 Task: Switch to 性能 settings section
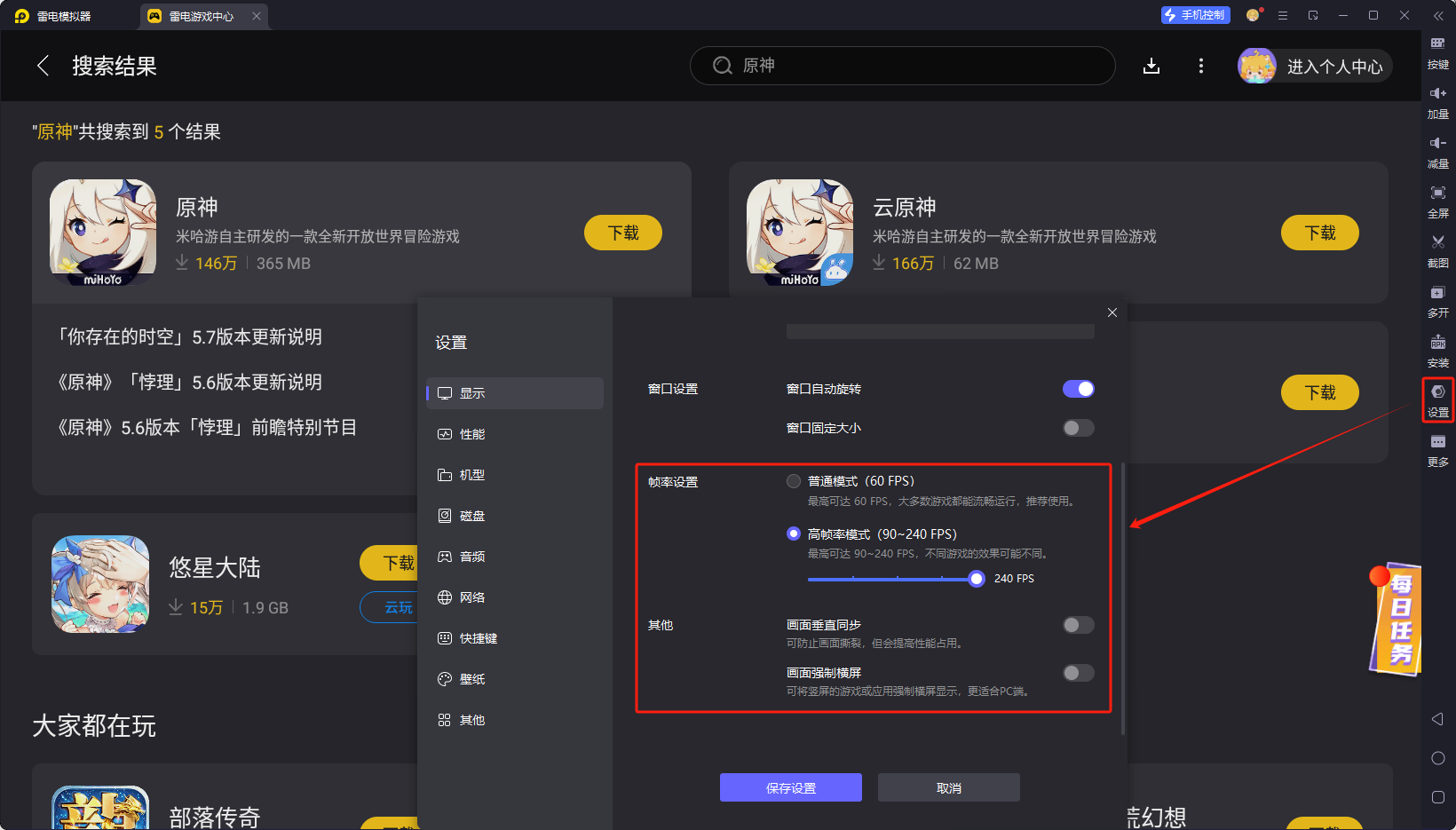tap(515, 434)
